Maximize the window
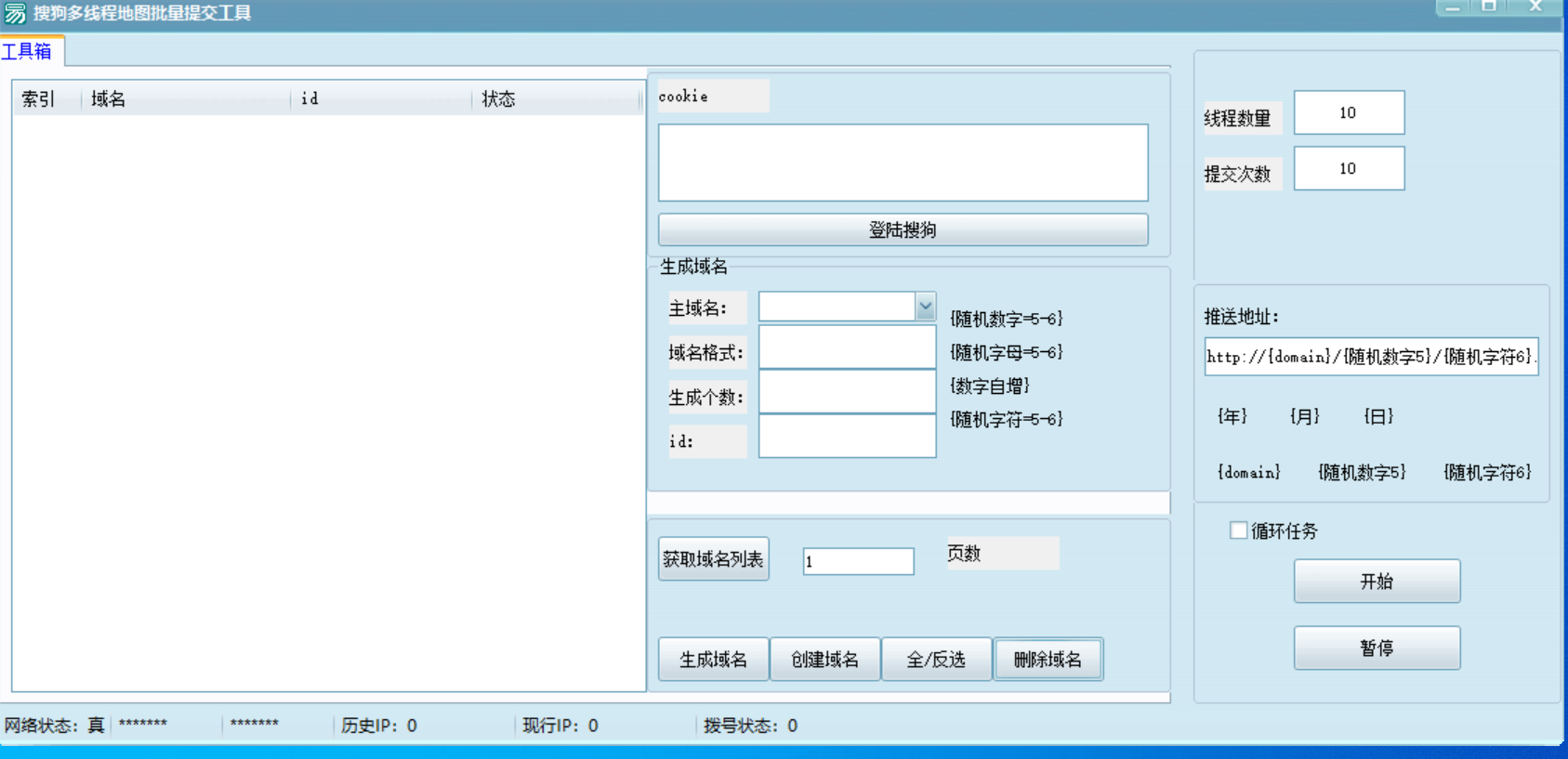Image resolution: width=1568 pixels, height=759 pixels. click(x=1489, y=7)
